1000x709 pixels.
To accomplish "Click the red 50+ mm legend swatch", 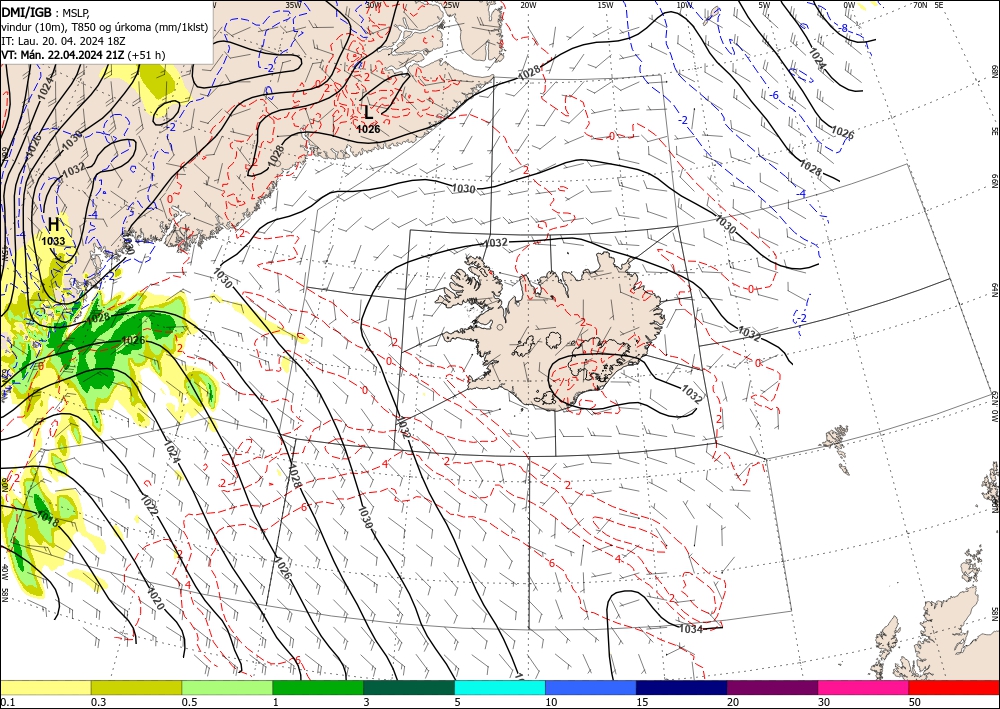I will point(954,687).
